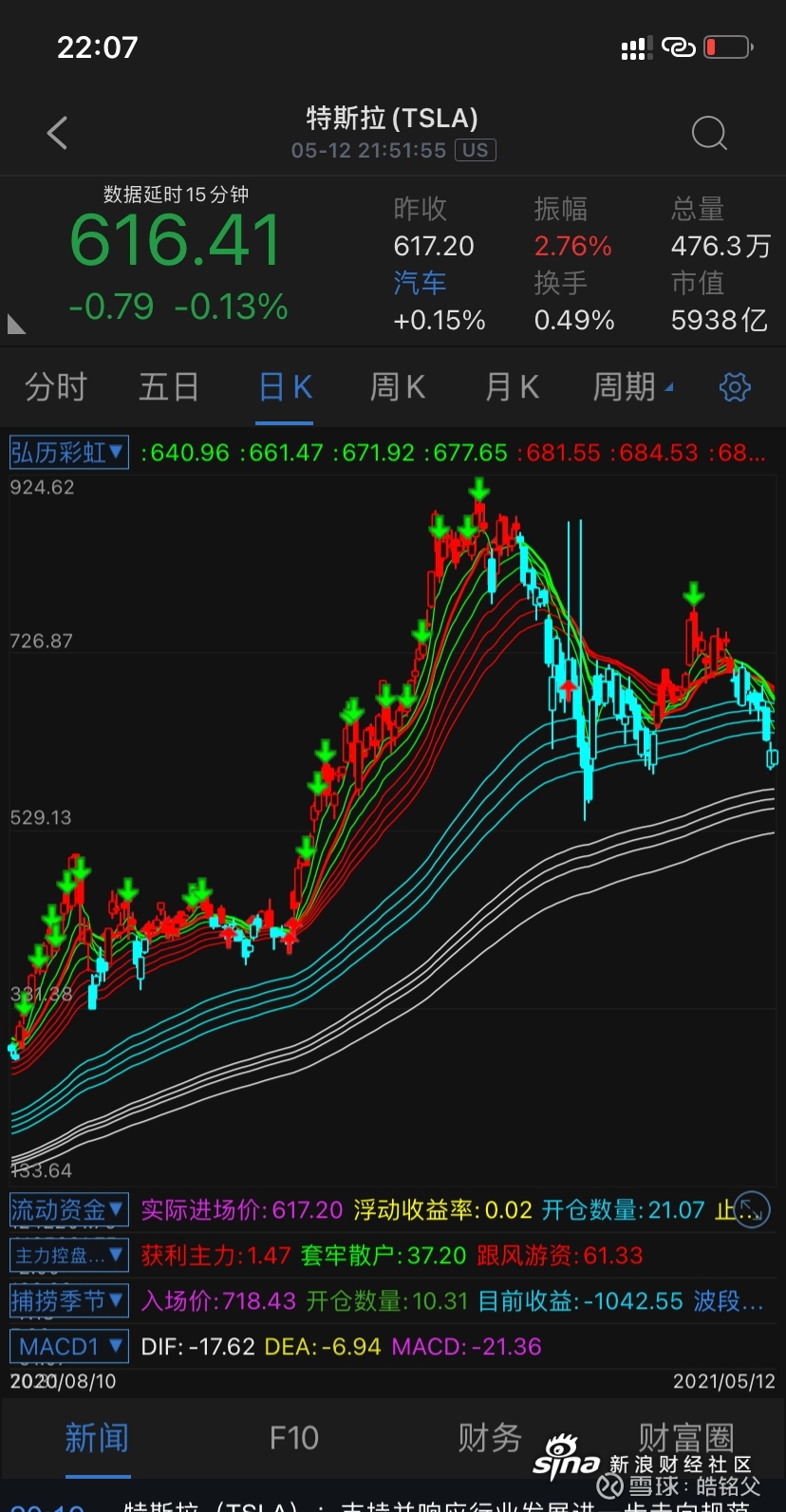786x1512 pixels.
Task: Tap the 浮动收益率:0.02 readout
Action: tap(443, 1210)
